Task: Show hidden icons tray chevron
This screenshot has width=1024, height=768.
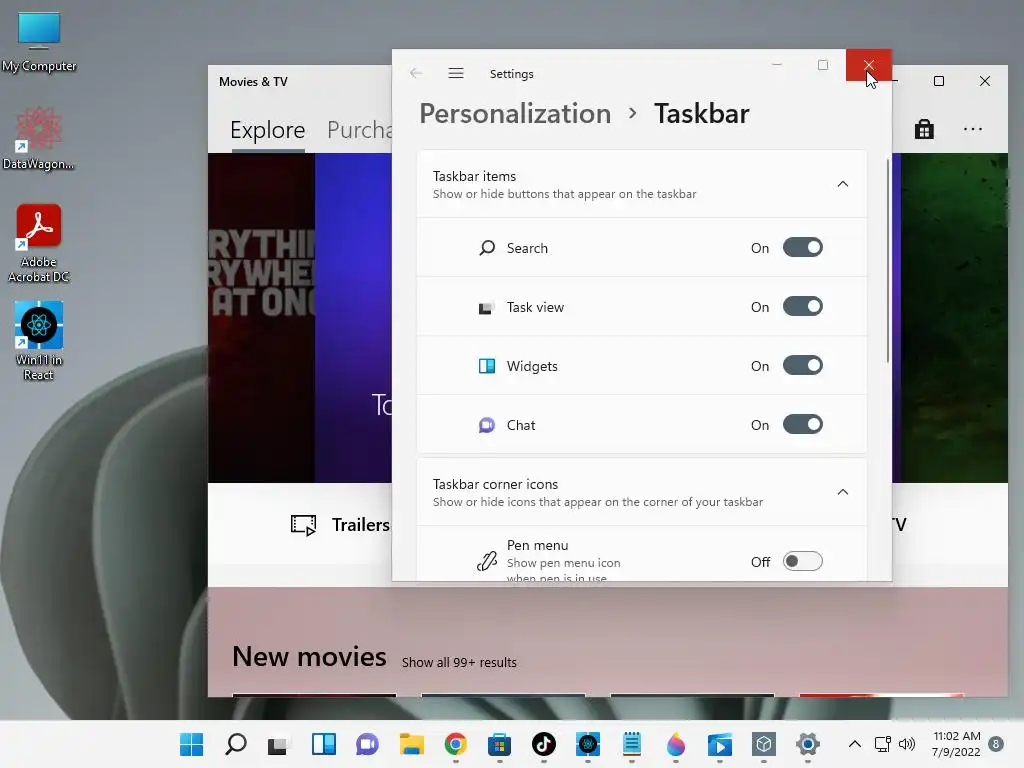Action: point(854,744)
